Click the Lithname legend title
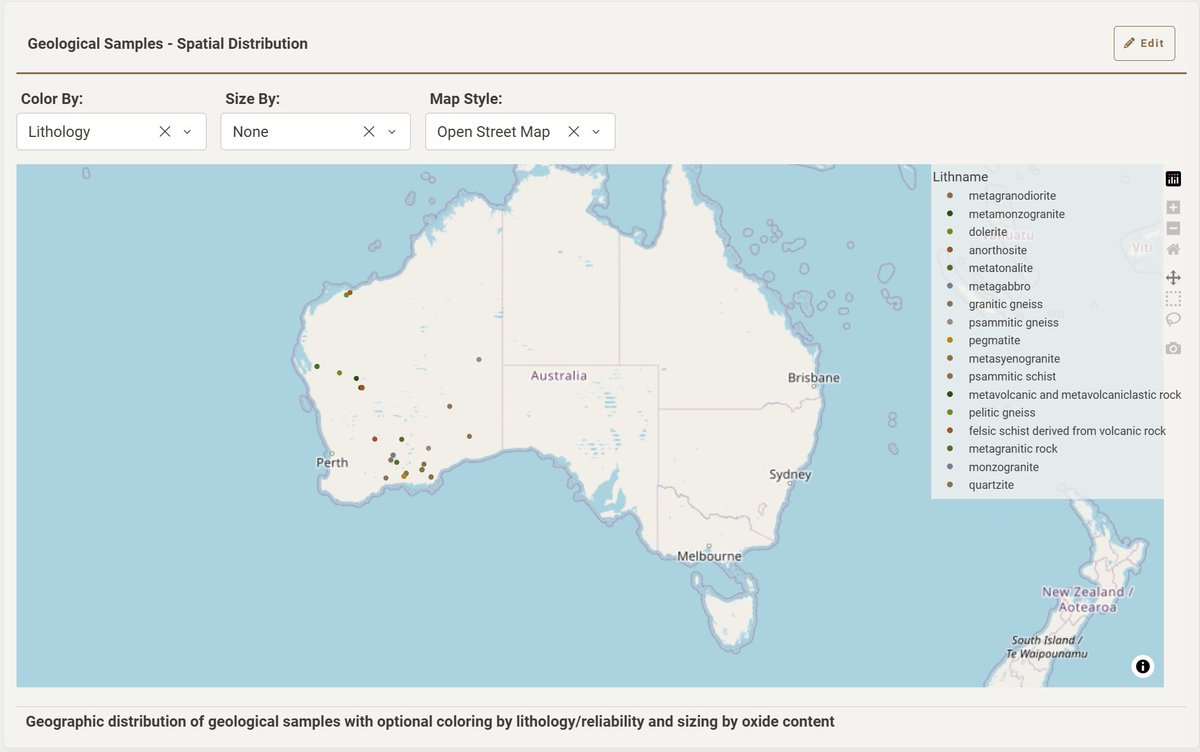1200x752 pixels. pyautogui.click(x=960, y=177)
